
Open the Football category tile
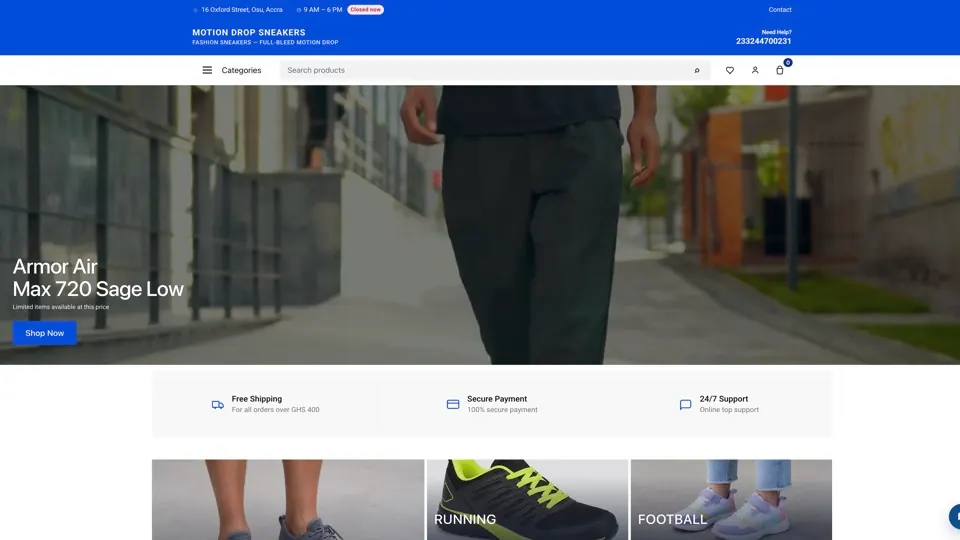[731, 500]
